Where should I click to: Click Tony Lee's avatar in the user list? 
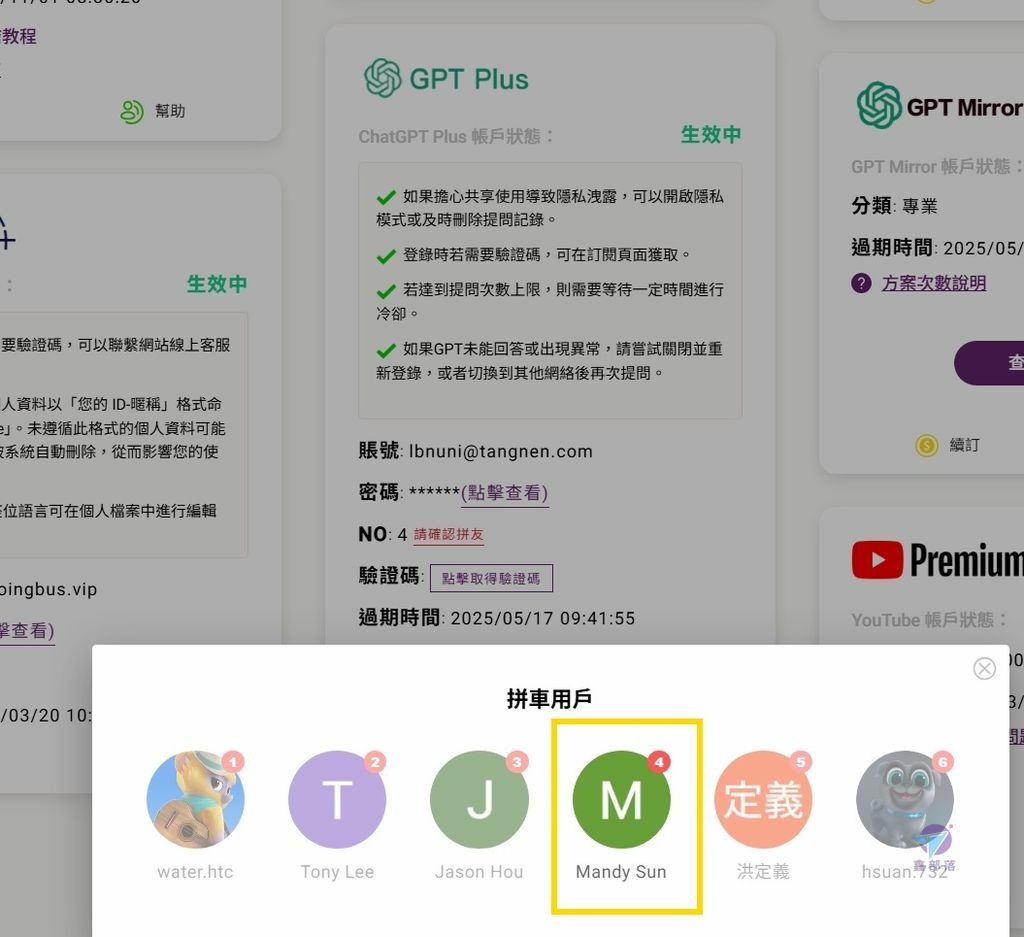337,799
